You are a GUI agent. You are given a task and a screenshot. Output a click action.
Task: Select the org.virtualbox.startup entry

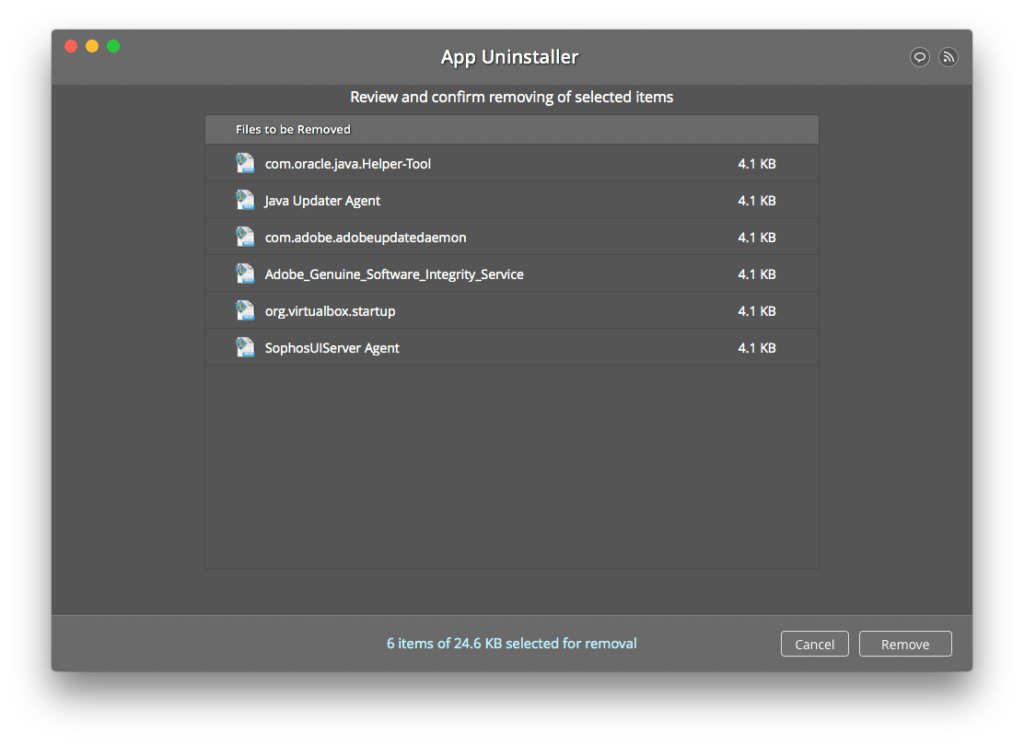pyautogui.click(x=511, y=311)
